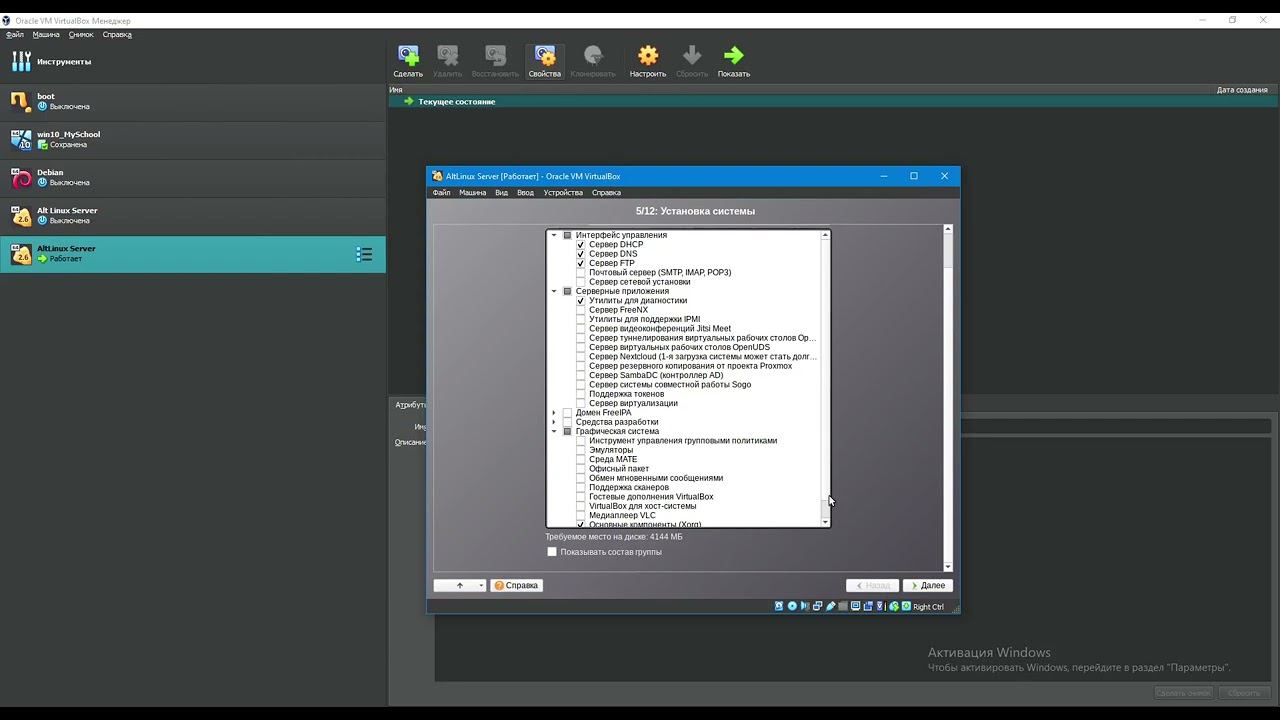This screenshot has height=720, width=1280.
Task: Click the Справка help button in installer
Action: 516,586
